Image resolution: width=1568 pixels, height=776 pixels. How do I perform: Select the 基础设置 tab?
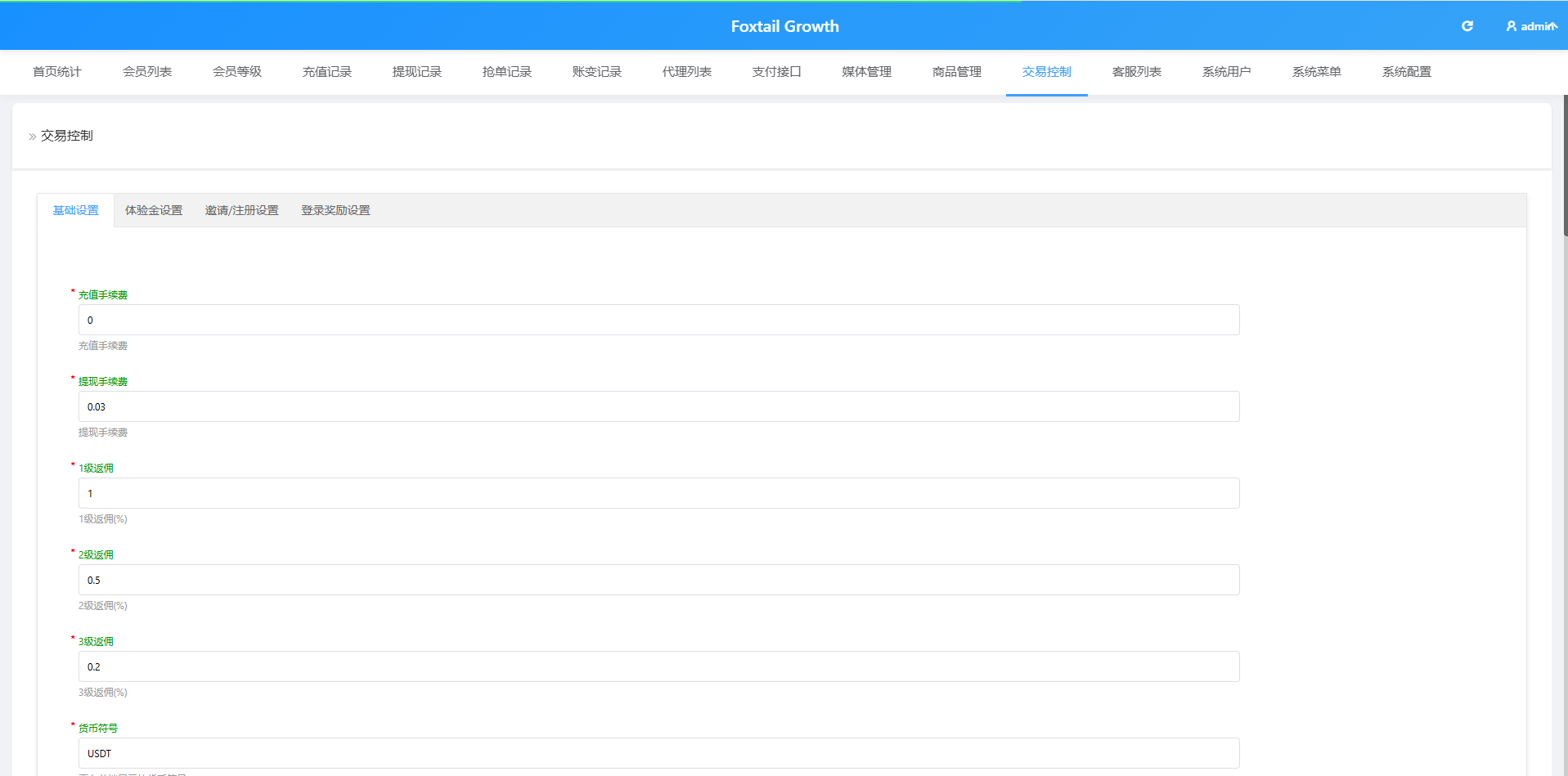click(x=76, y=210)
